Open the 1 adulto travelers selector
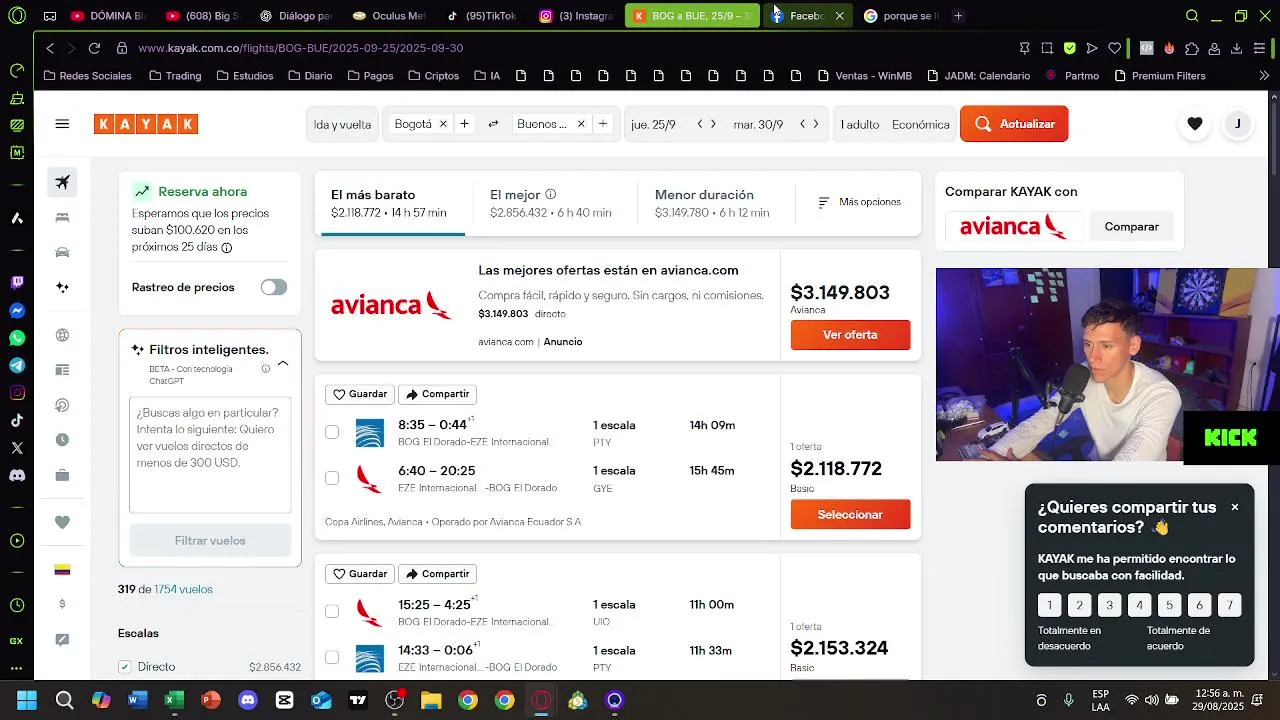The height and width of the screenshot is (720, 1280). click(860, 124)
